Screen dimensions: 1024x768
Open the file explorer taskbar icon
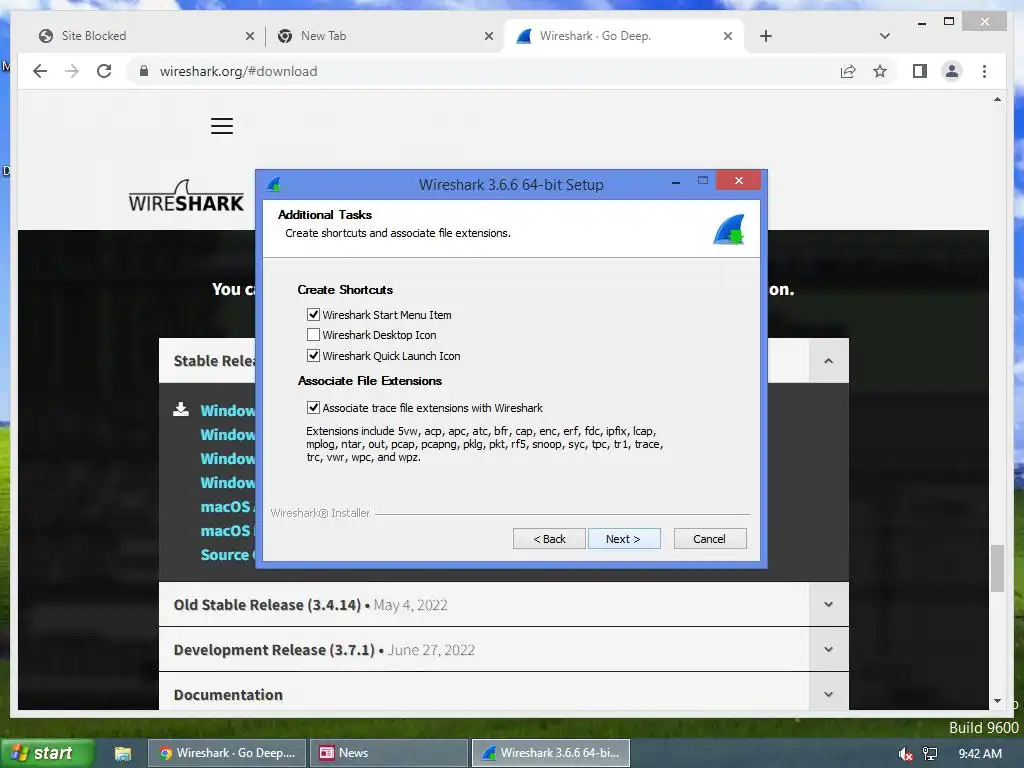pyautogui.click(x=123, y=754)
